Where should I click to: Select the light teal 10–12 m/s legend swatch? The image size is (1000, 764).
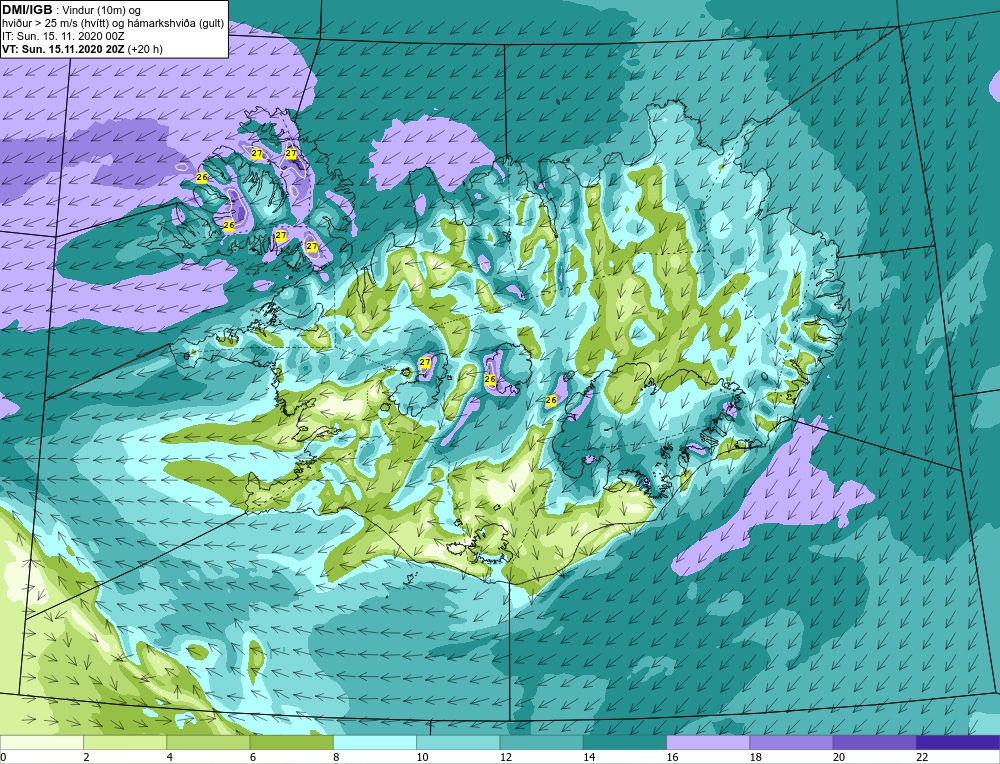point(458,742)
